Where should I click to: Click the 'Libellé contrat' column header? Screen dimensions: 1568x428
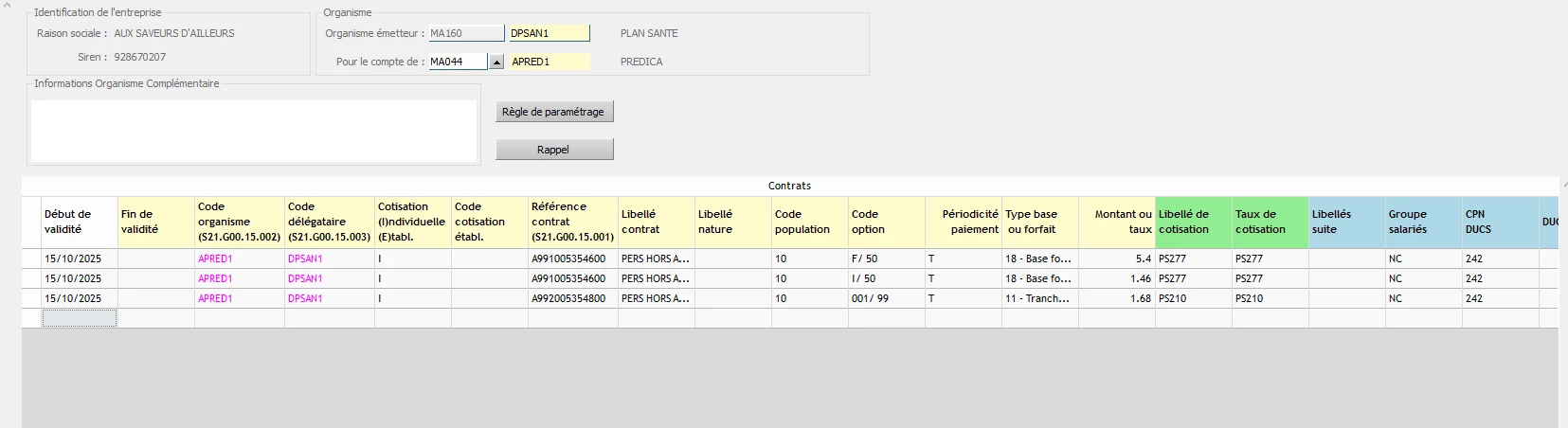pos(657,223)
